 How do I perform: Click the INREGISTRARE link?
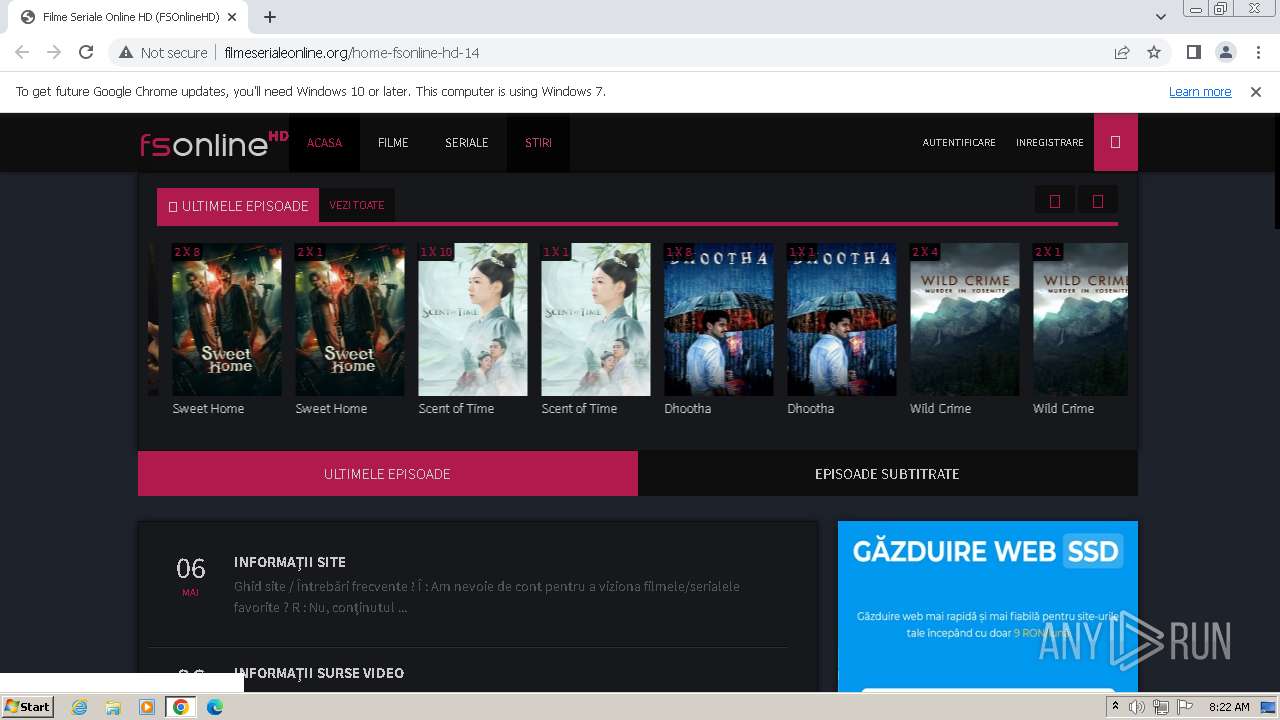(x=1050, y=143)
